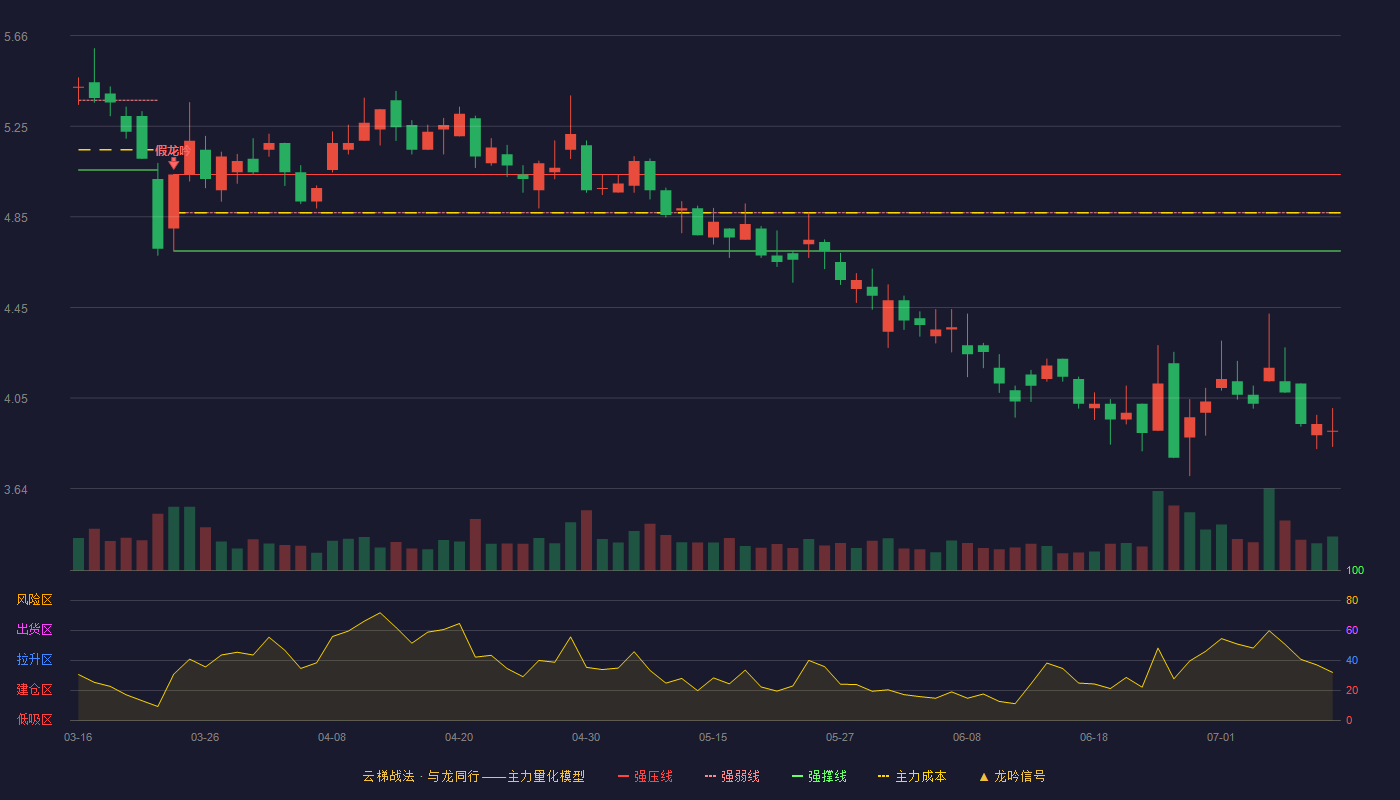
Task: Click the 5.25 price axis label
Action: click(16, 128)
